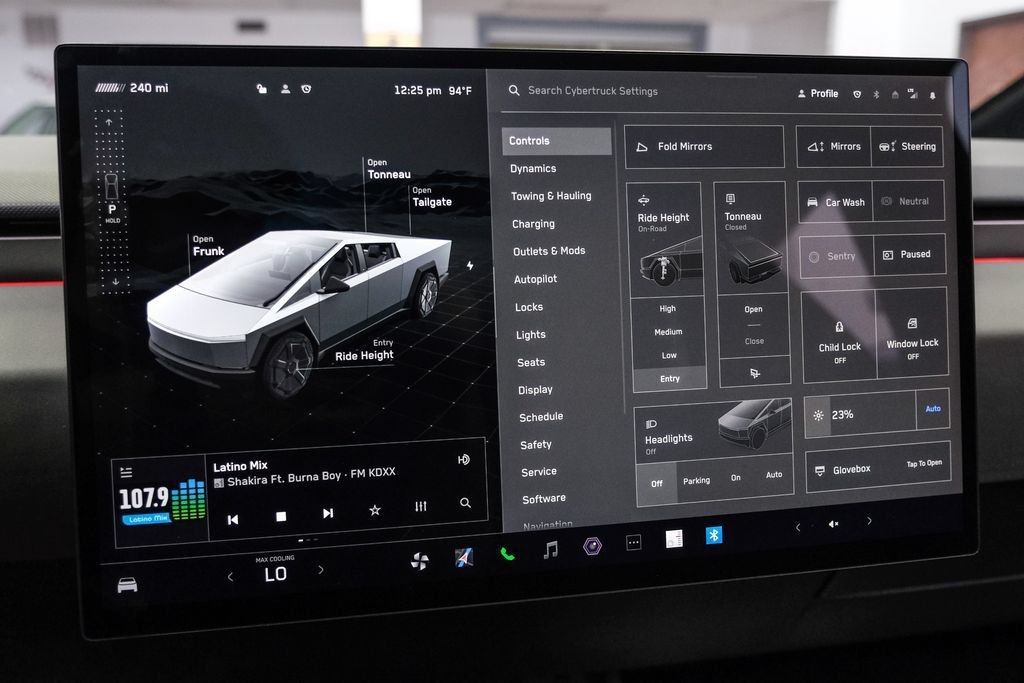
Task: Open the blue Bluetooth app icon
Action: 714,535
